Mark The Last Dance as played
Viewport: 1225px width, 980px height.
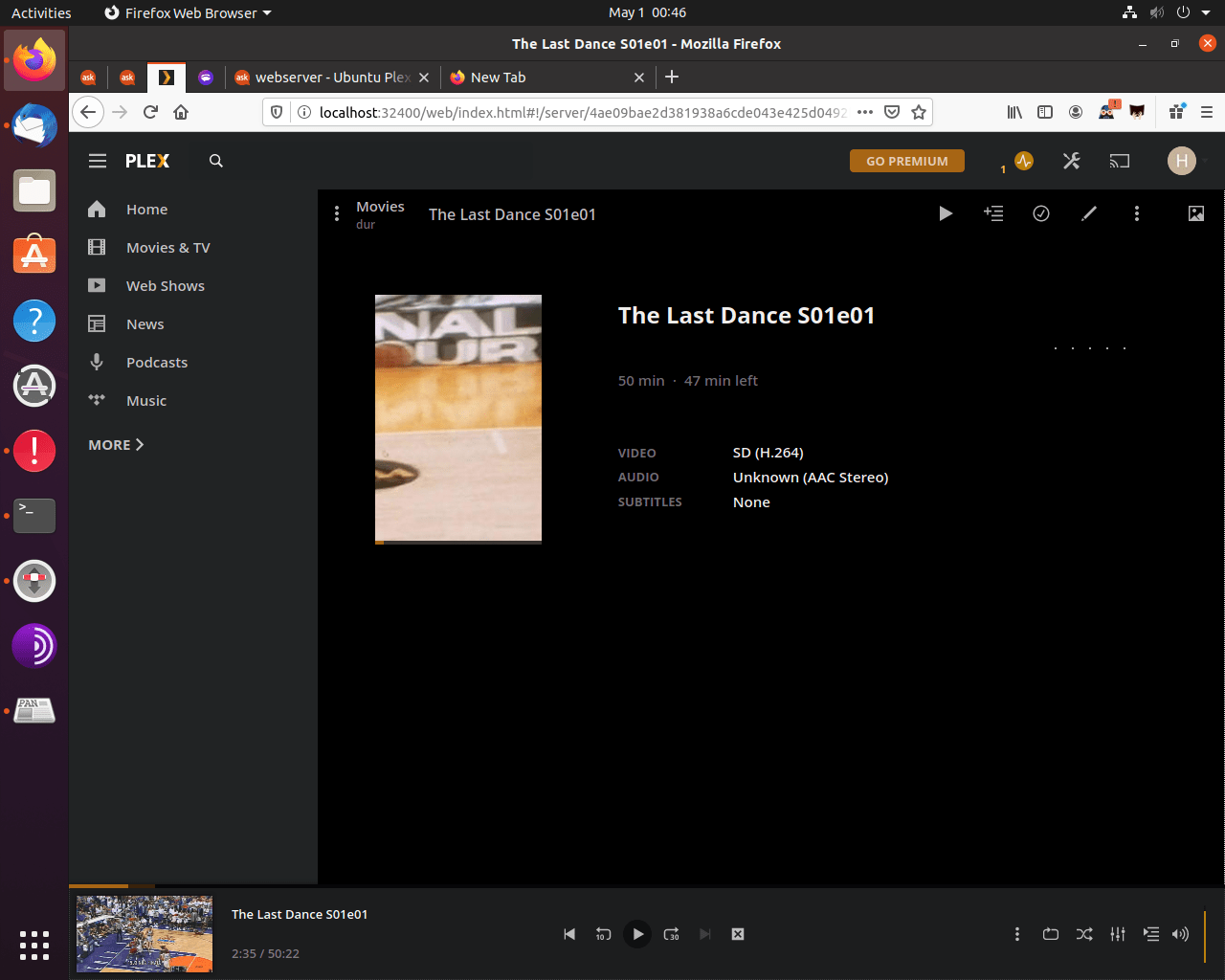point(1041,213)
